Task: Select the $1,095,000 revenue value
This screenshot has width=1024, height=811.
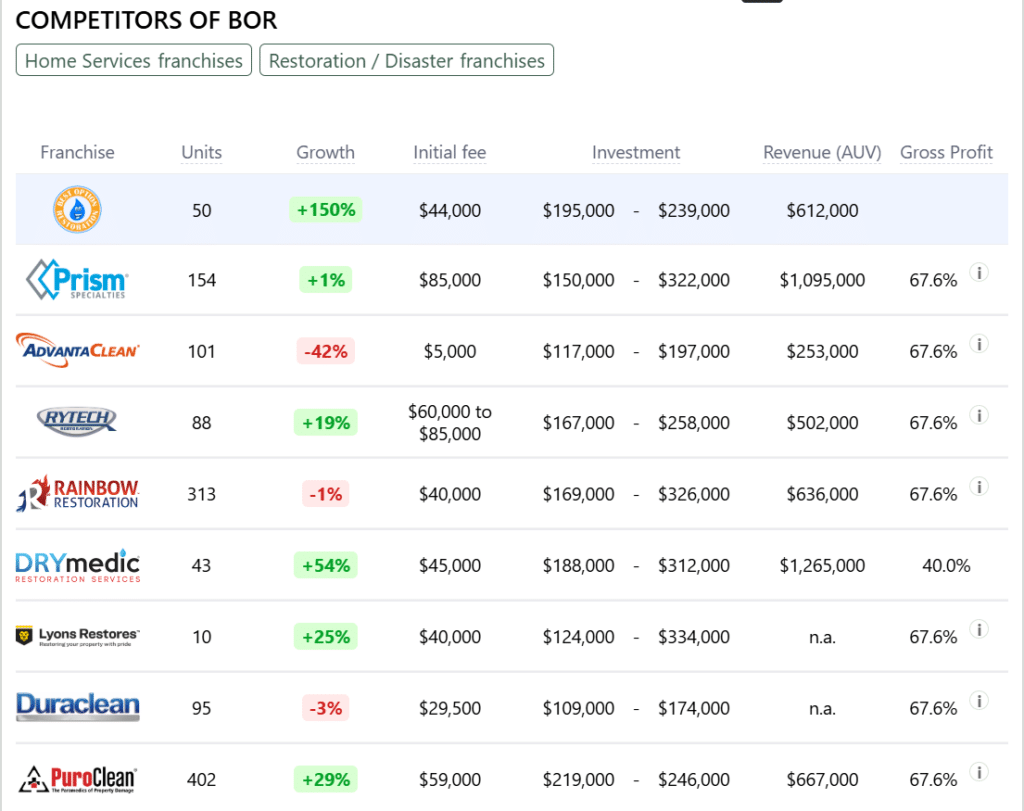Action: pyautogui.click(x=822, y=280)
